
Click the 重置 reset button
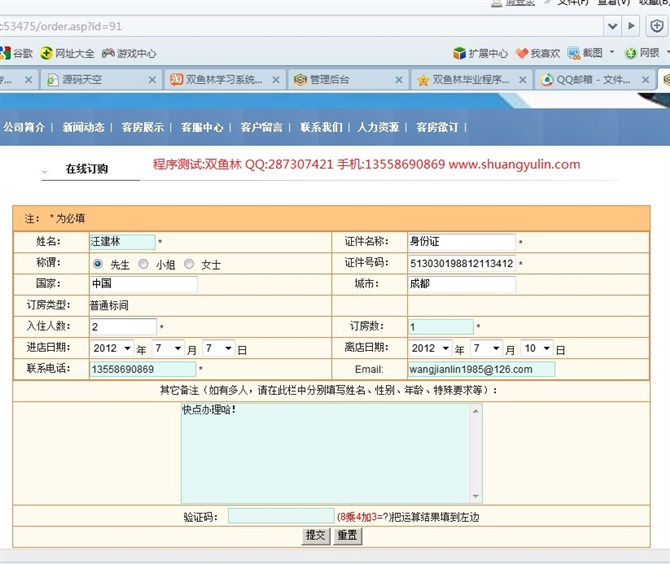click(347, 536)
